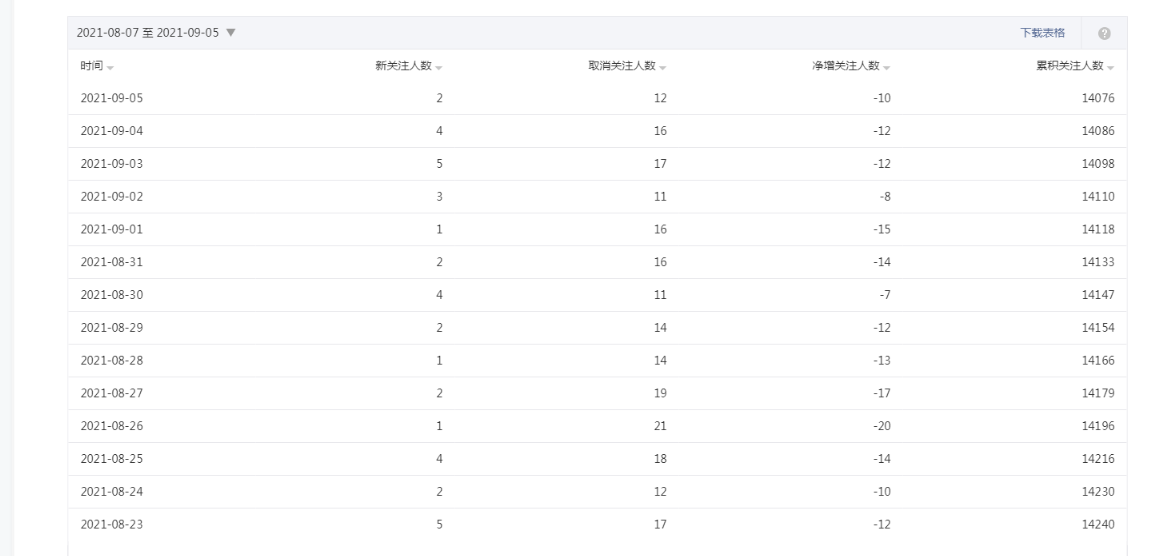The height and width of the screenshot is (556, 1163).
Task: Sort by 取消关注人数 column arrow
Action: point(662,68)
